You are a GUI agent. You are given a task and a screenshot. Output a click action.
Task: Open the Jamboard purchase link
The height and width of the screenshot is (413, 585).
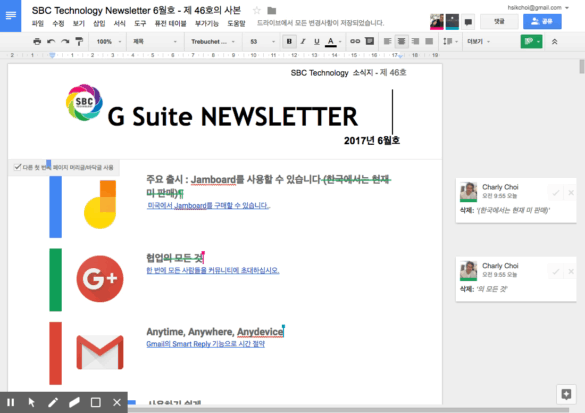[208, 206]
